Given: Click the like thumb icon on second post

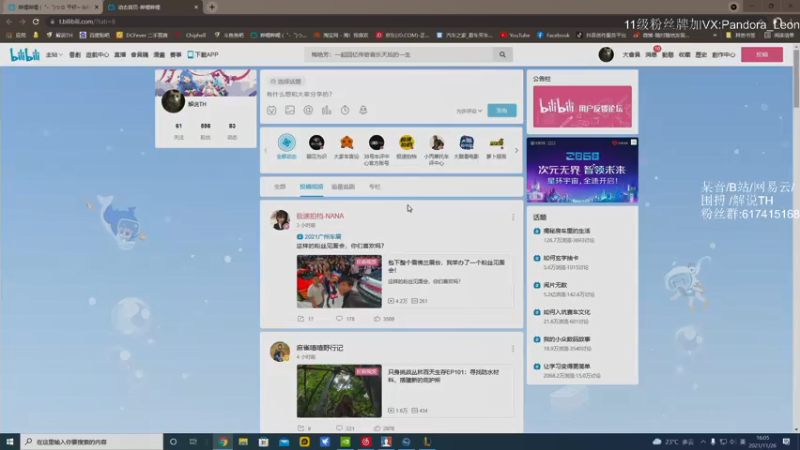Looking at the screenshot, I should pyautogui.click(x=377, y=428).
